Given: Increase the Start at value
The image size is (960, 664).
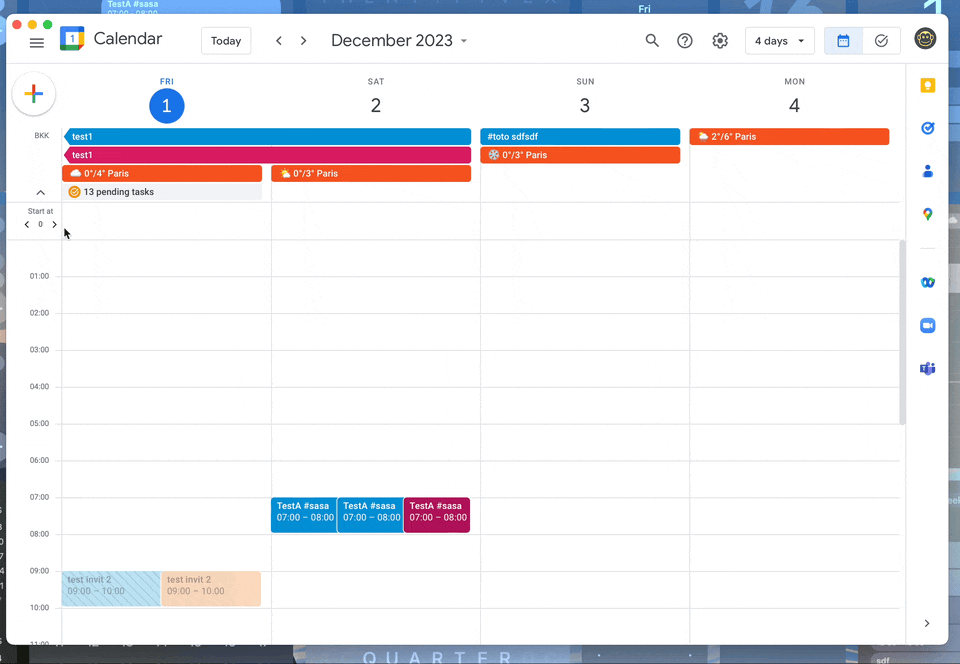Looking at the screenshot, I should (54, 225).
